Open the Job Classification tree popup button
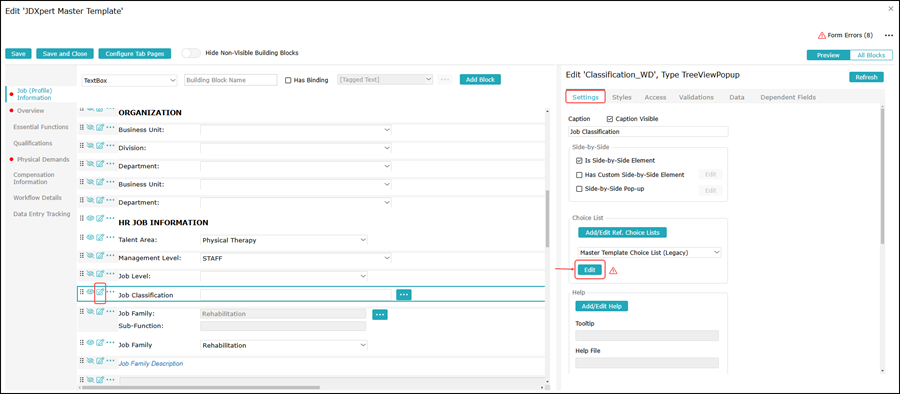This screenshot has width=900, height=394. [404, 295]
